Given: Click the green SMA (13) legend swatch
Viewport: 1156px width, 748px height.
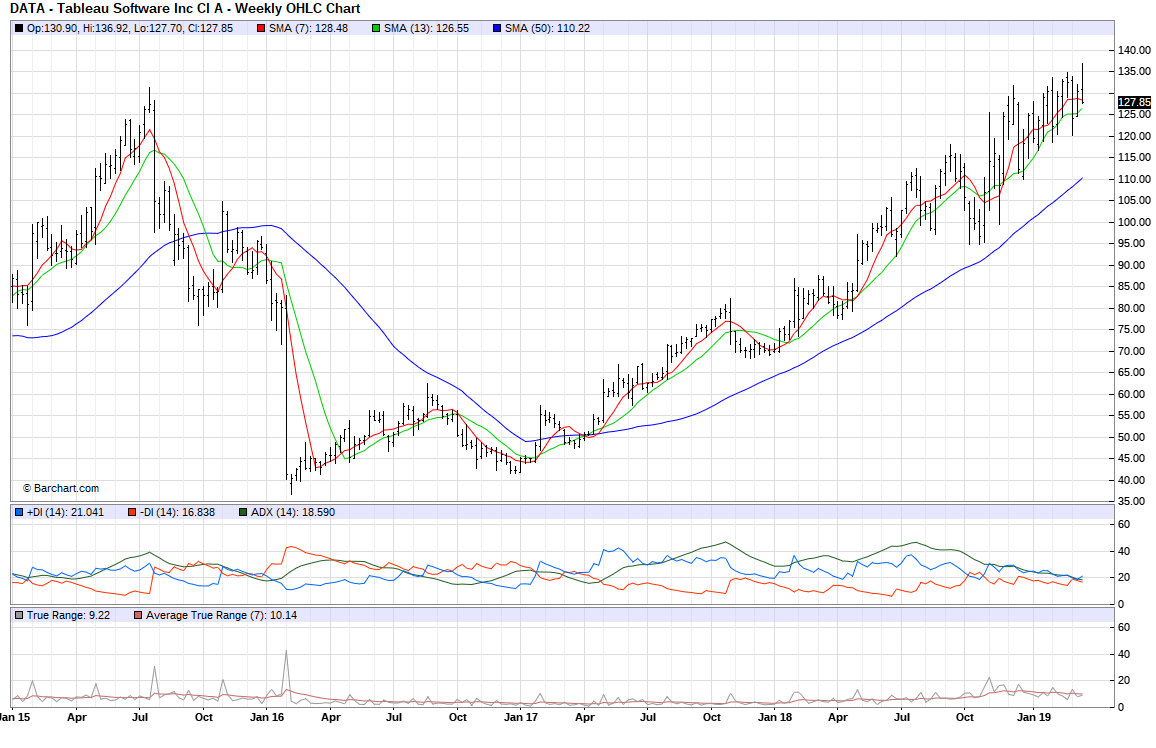Looking at the screenshot, I should click(x=376, y=29).
